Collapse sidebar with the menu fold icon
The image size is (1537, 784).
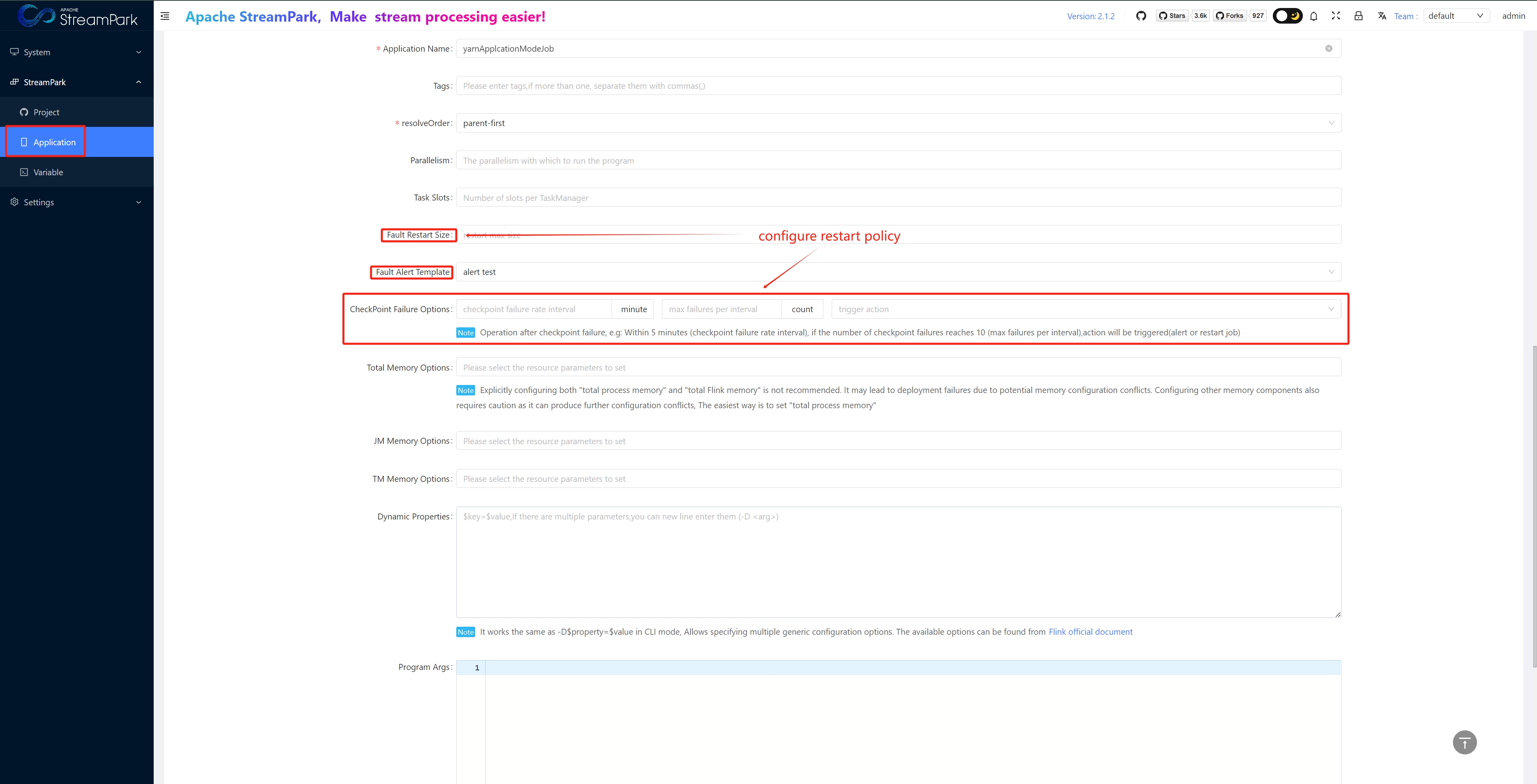tap(165, 16)
